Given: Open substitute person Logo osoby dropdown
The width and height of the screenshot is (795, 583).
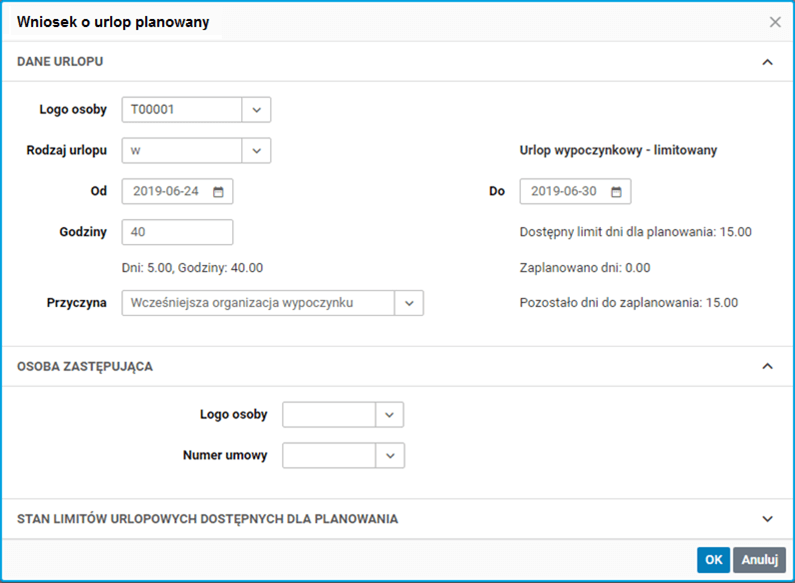Looking at the screenshot, I should [x=389, y=414].
